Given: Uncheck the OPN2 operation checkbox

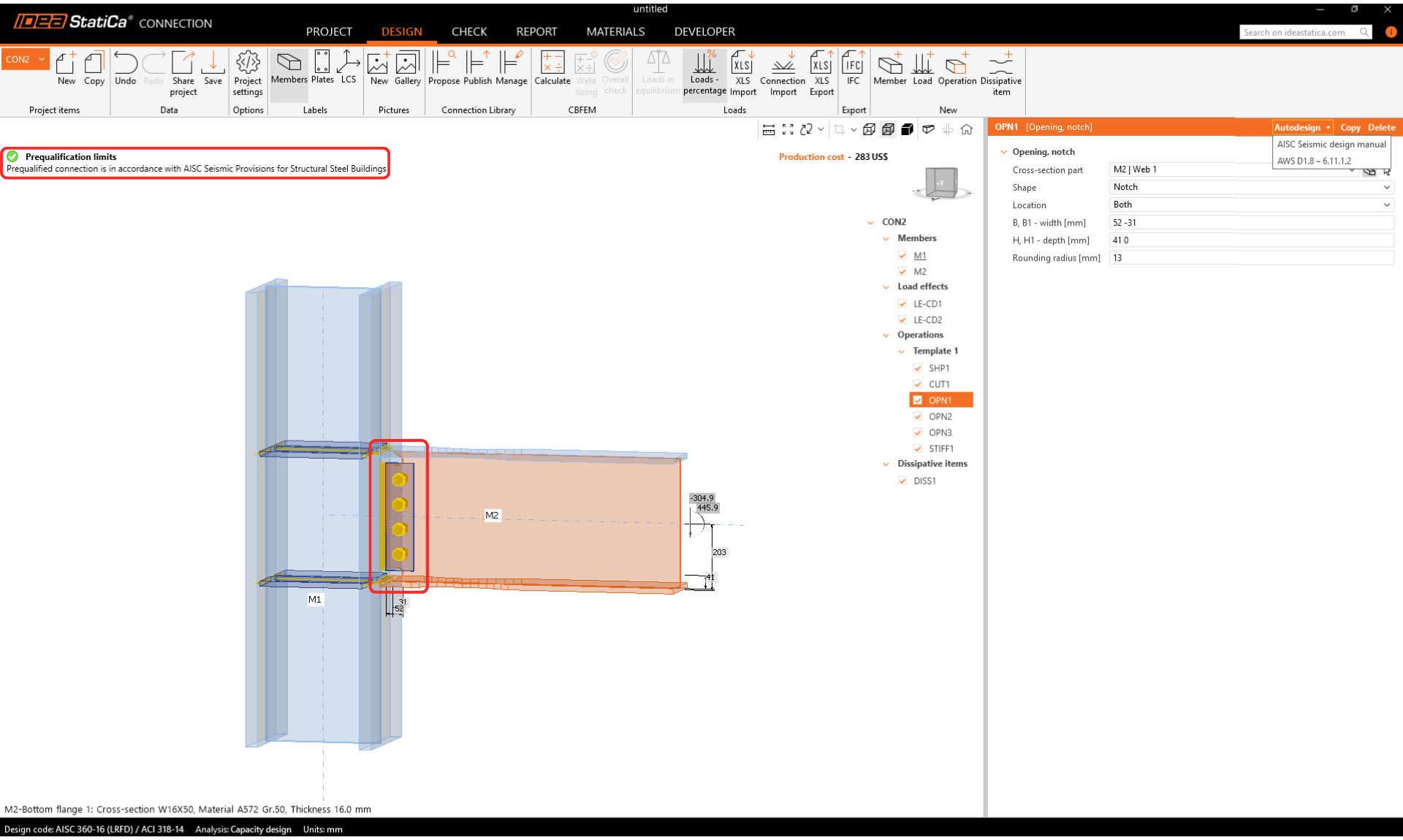Looking at the screenshot, I should point(918,416).
